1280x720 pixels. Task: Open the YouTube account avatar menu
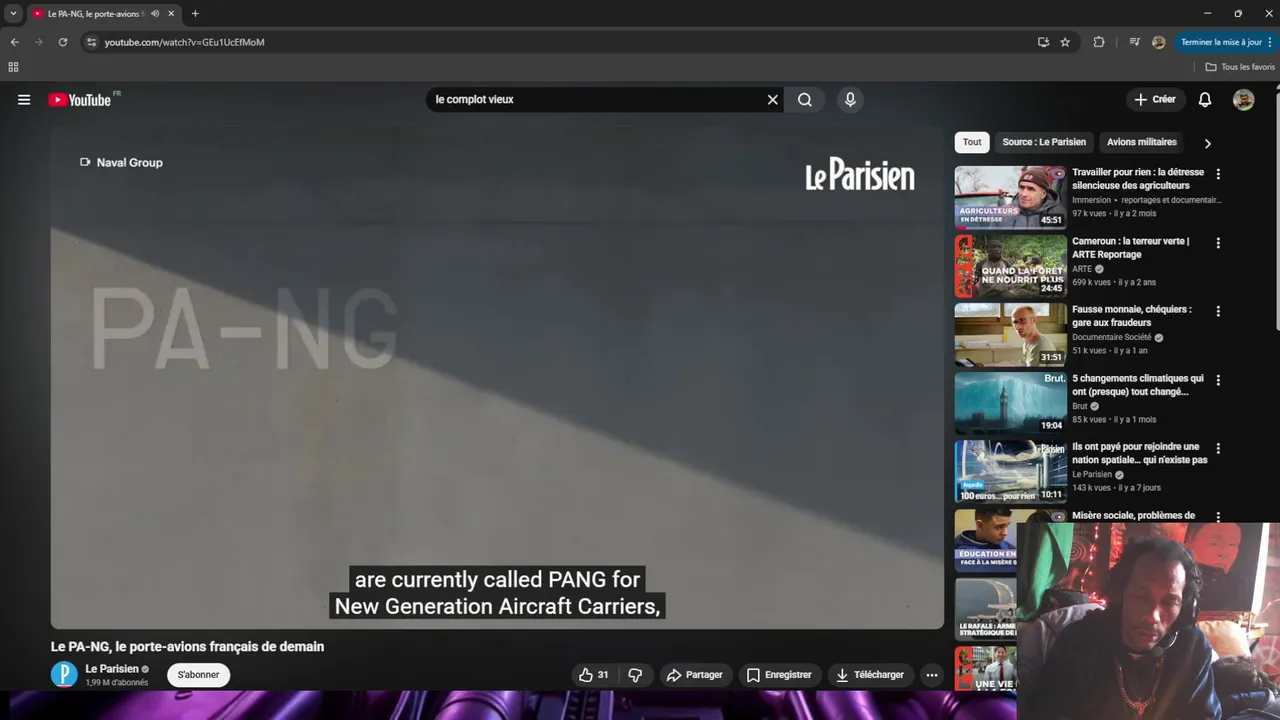tap(1243, 100)
